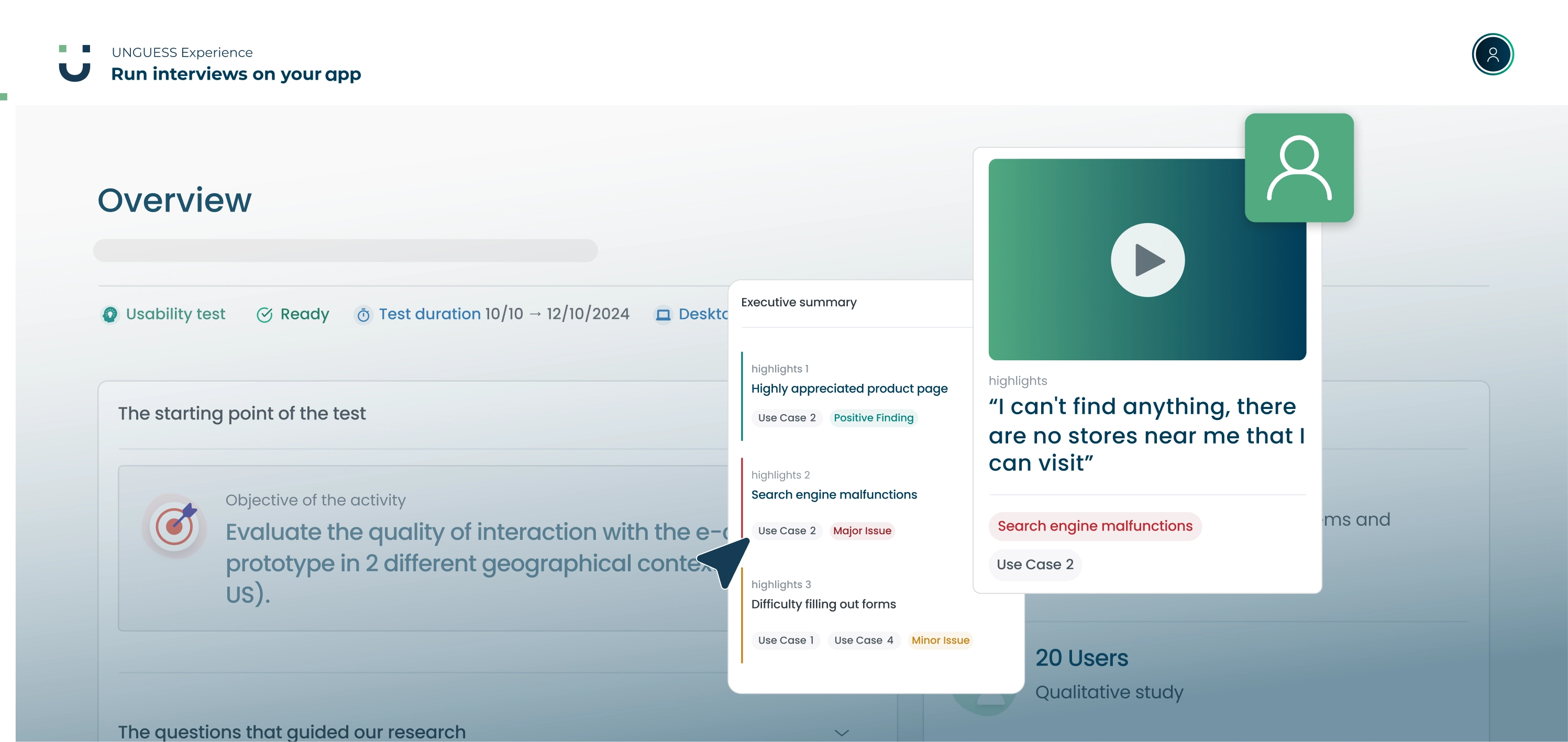Click the 20 Users text
1568x742 pixels.
click(x=1081, y=658)
